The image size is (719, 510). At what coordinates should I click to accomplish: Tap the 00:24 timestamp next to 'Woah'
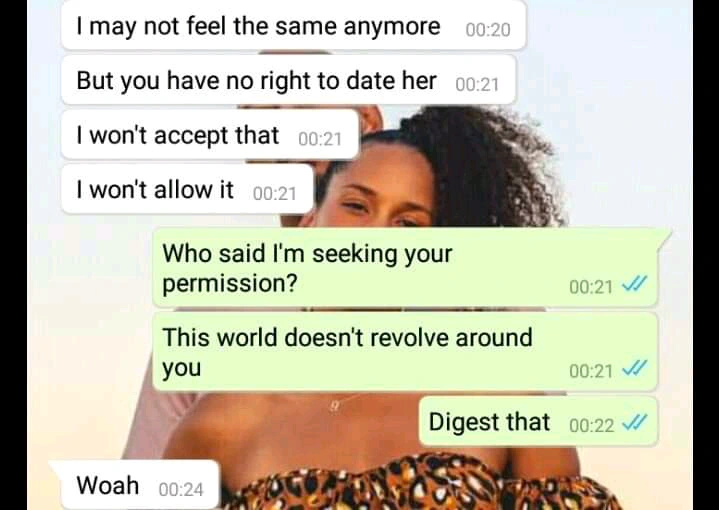181,489
